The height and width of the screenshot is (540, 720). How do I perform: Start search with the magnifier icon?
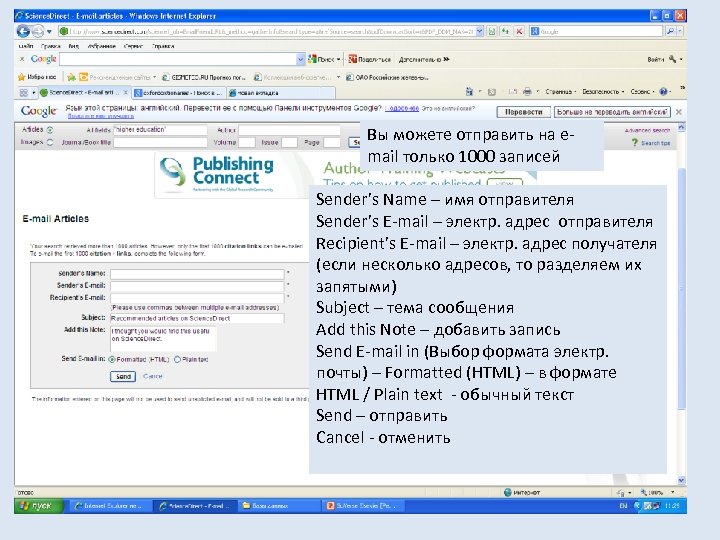pyautogui.click(x=670, y=31)
